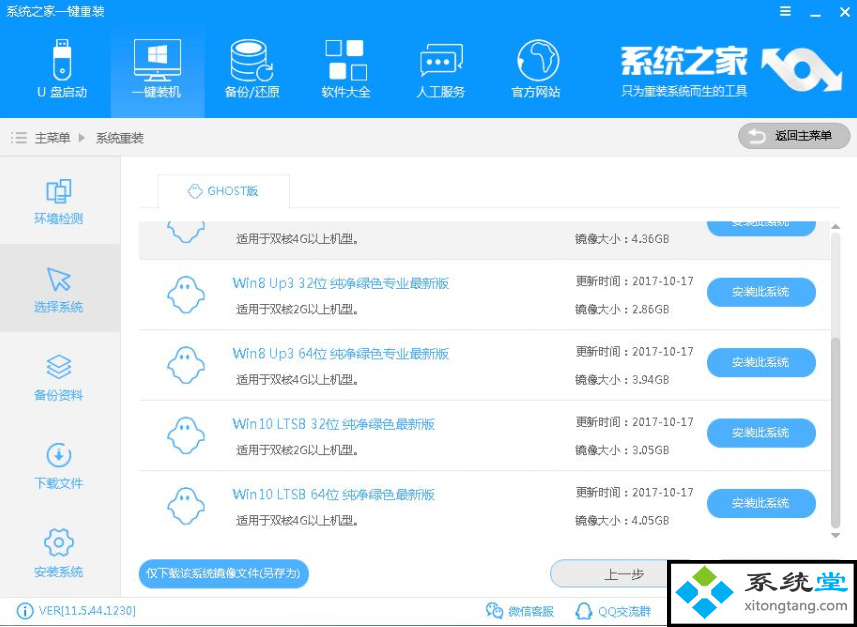Click 适用于双核4G以上机型 under Win8 Up3 64位

pyautogui.click(x=297, y=379)
